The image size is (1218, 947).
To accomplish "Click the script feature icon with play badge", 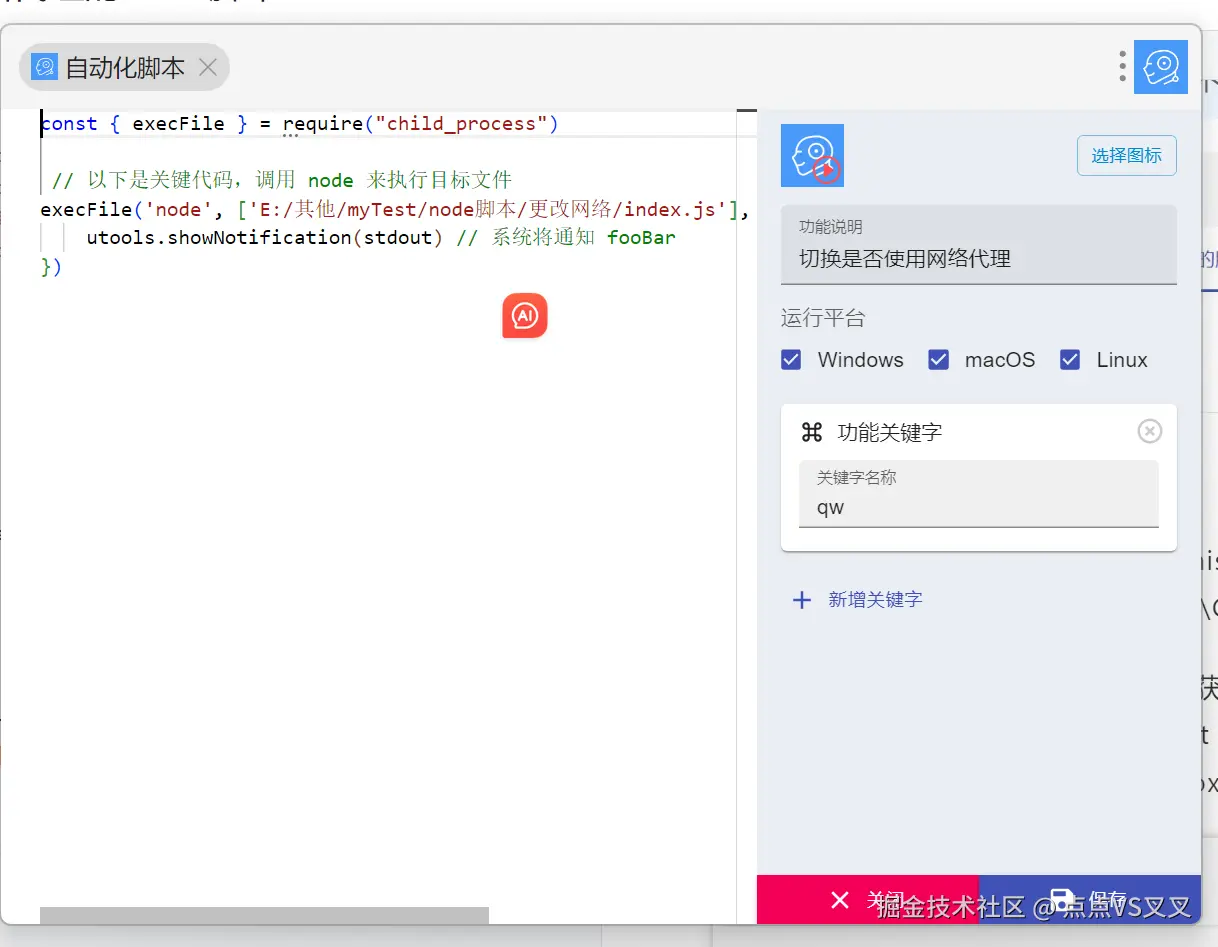I will click(812, 155).
